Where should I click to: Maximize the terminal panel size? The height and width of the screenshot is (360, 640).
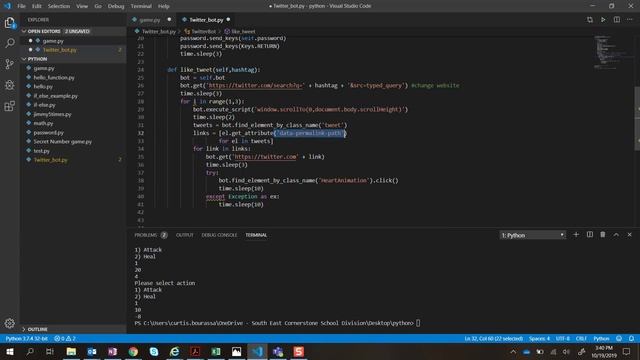point(616,235)
